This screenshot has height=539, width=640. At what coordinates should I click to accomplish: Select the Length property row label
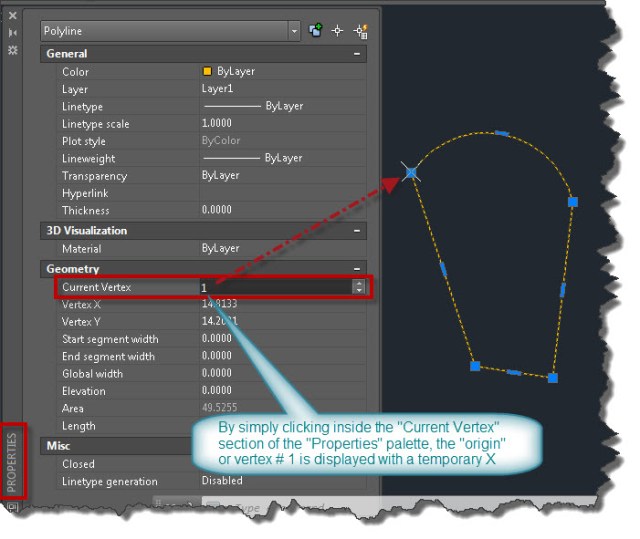pos(79,426)
